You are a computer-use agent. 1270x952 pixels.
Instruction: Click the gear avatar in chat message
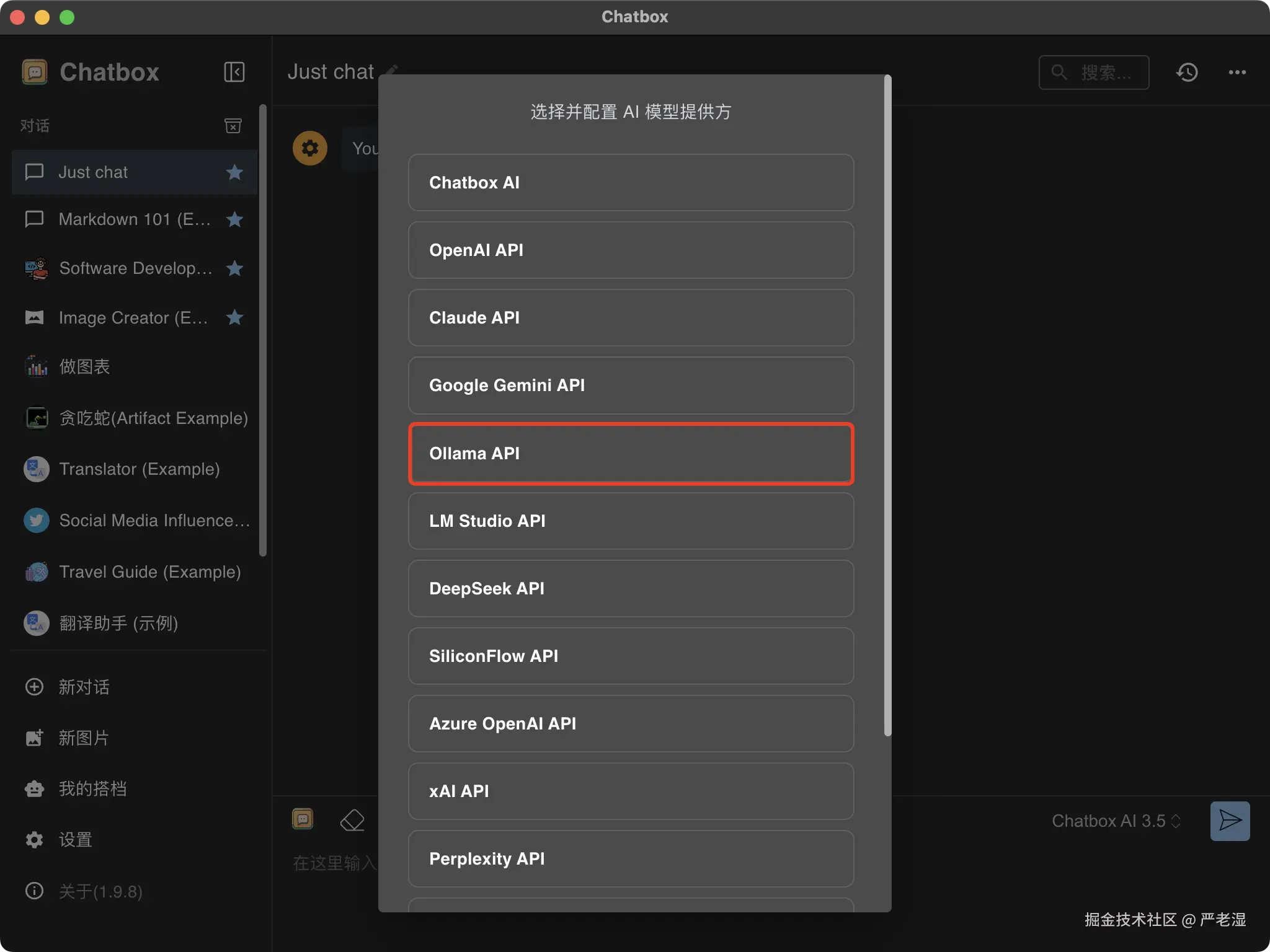[x=310, y=148]
